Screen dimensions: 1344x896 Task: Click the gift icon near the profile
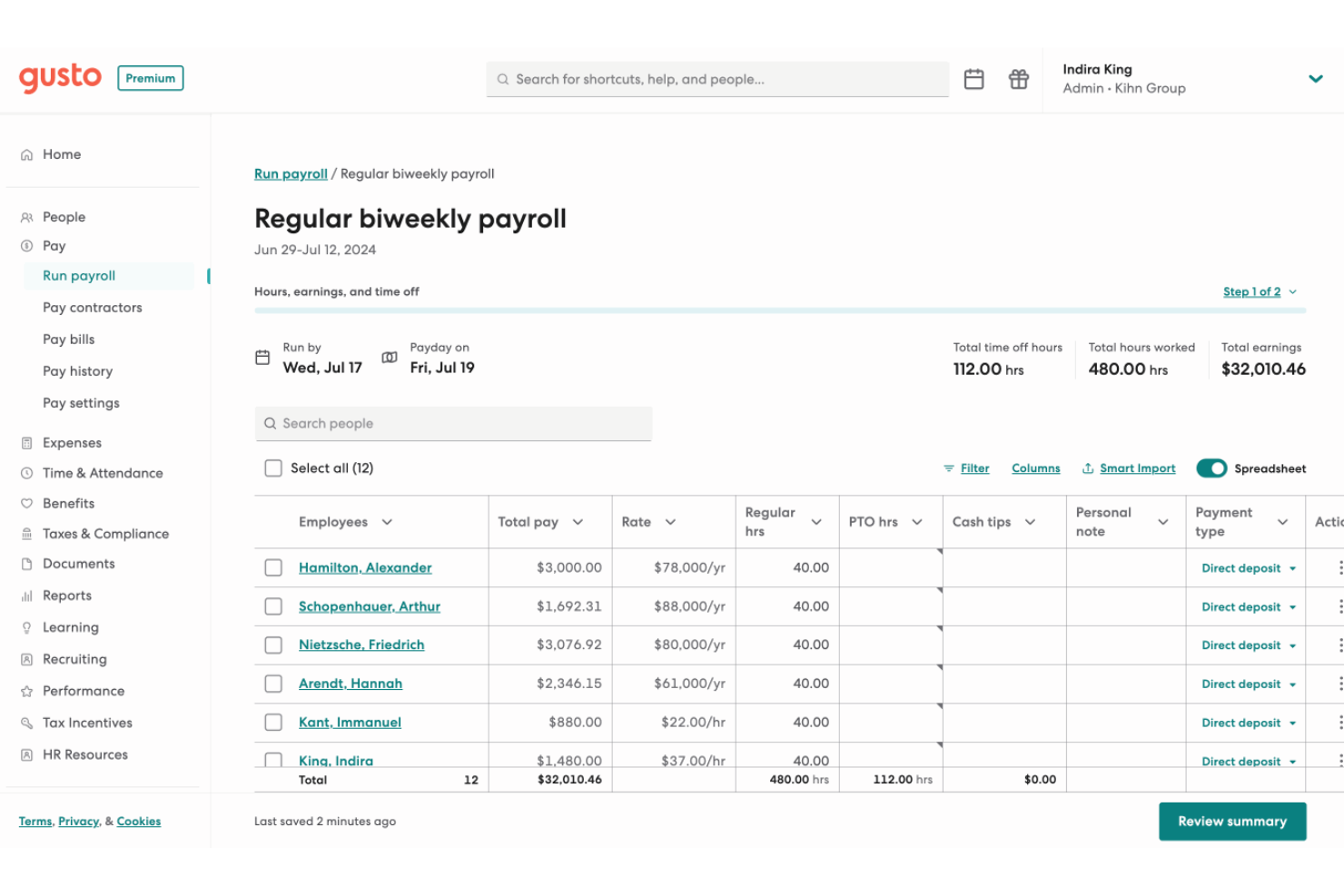(x=1018, y=79)
